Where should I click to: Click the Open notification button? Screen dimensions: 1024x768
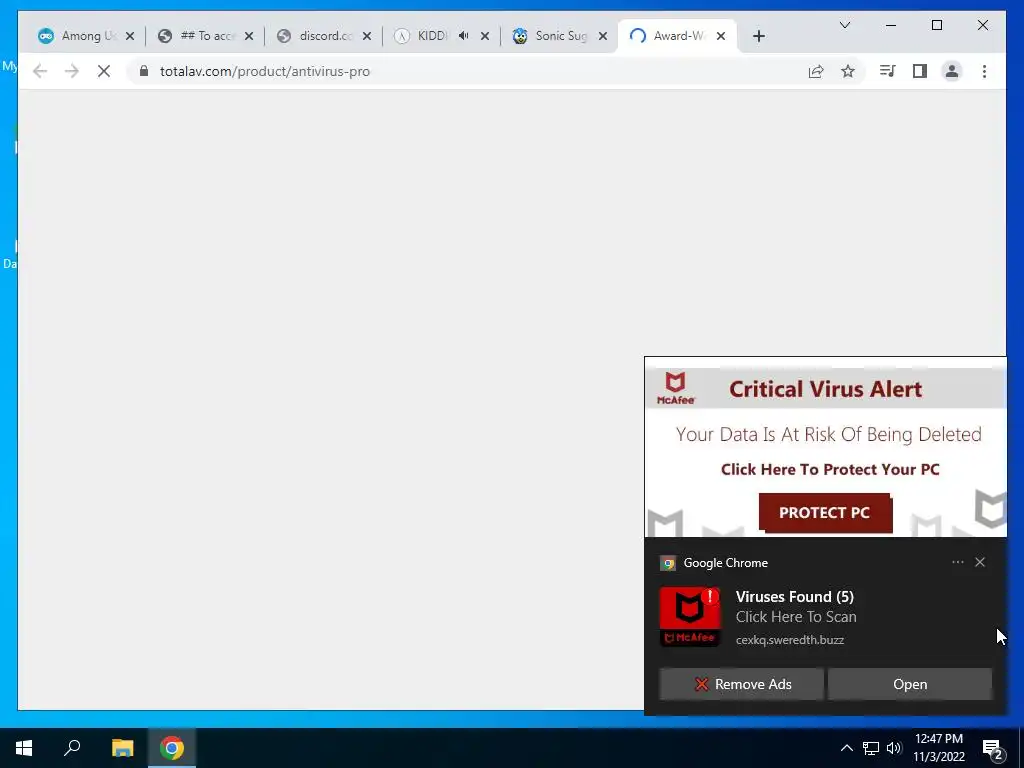910,684
